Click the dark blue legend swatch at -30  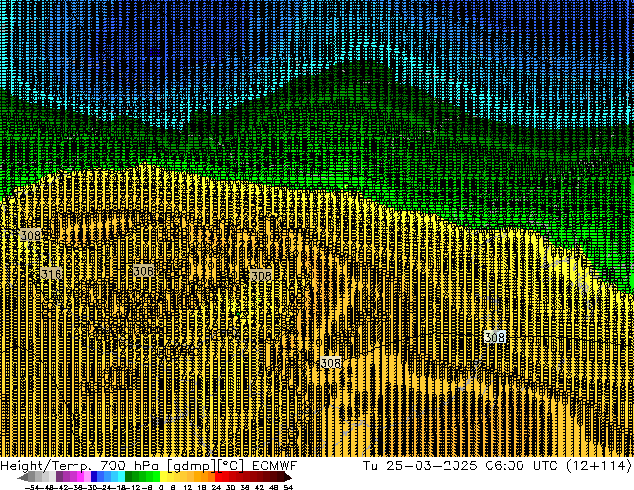(x=94, y=477)
